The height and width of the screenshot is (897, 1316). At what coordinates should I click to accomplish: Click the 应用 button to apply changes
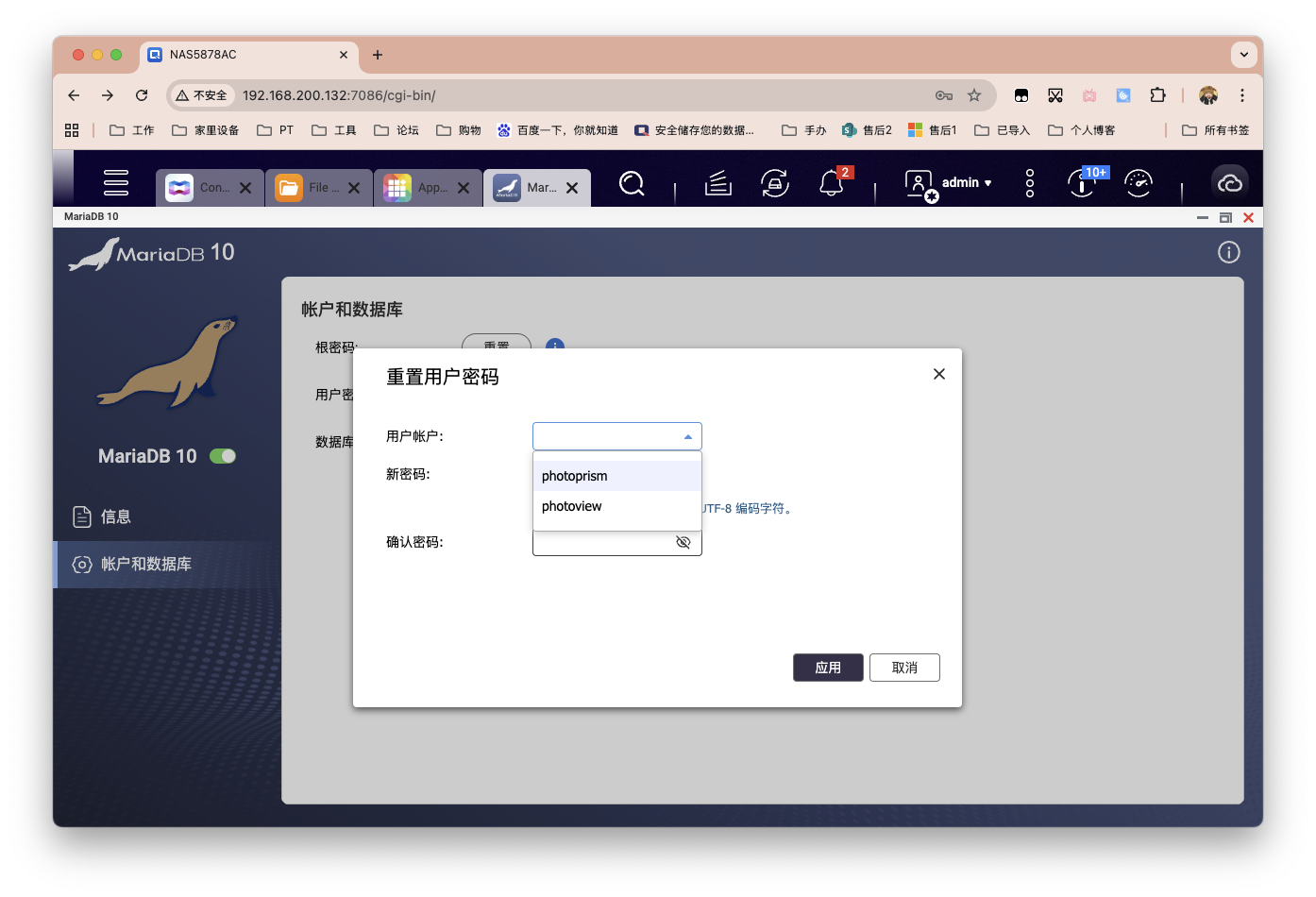click(x=828, y=668)
